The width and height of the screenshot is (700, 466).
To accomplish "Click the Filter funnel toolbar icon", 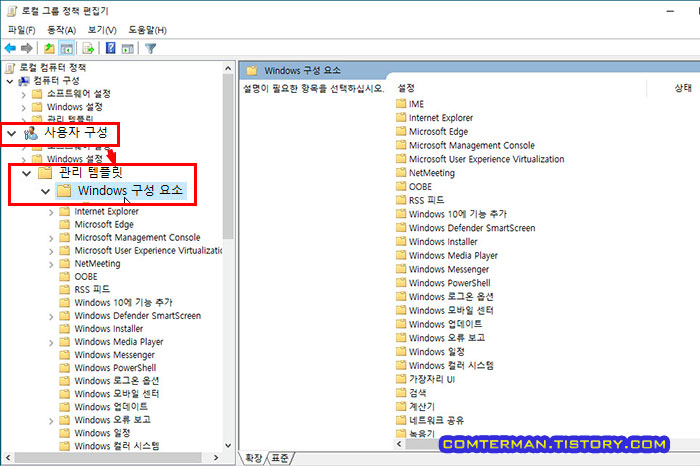I will pos(150,48).
